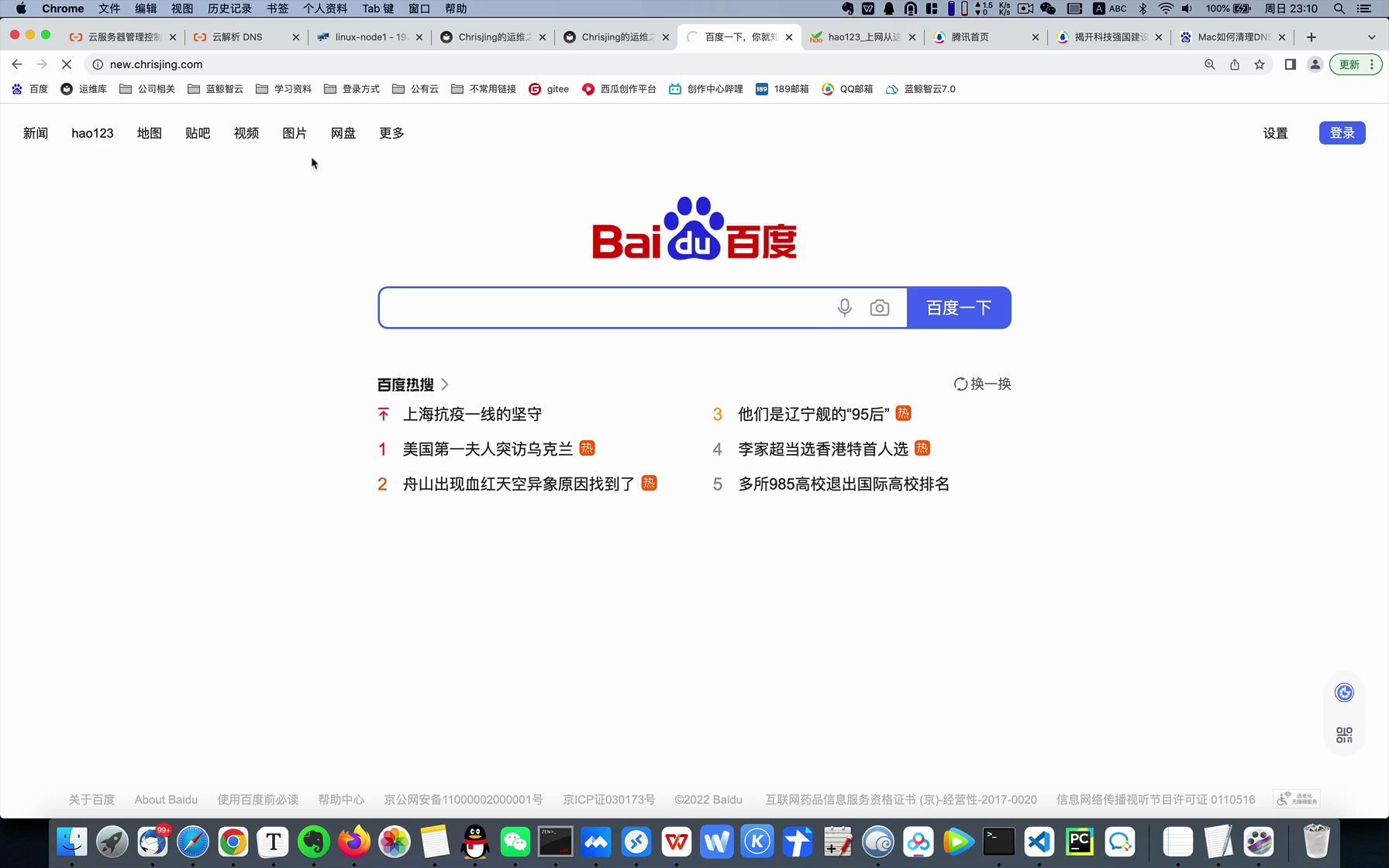Viewport: 1389px width, 868px height.
Task: Go back with the browser back arrow
Action: (x=17, y=64)
